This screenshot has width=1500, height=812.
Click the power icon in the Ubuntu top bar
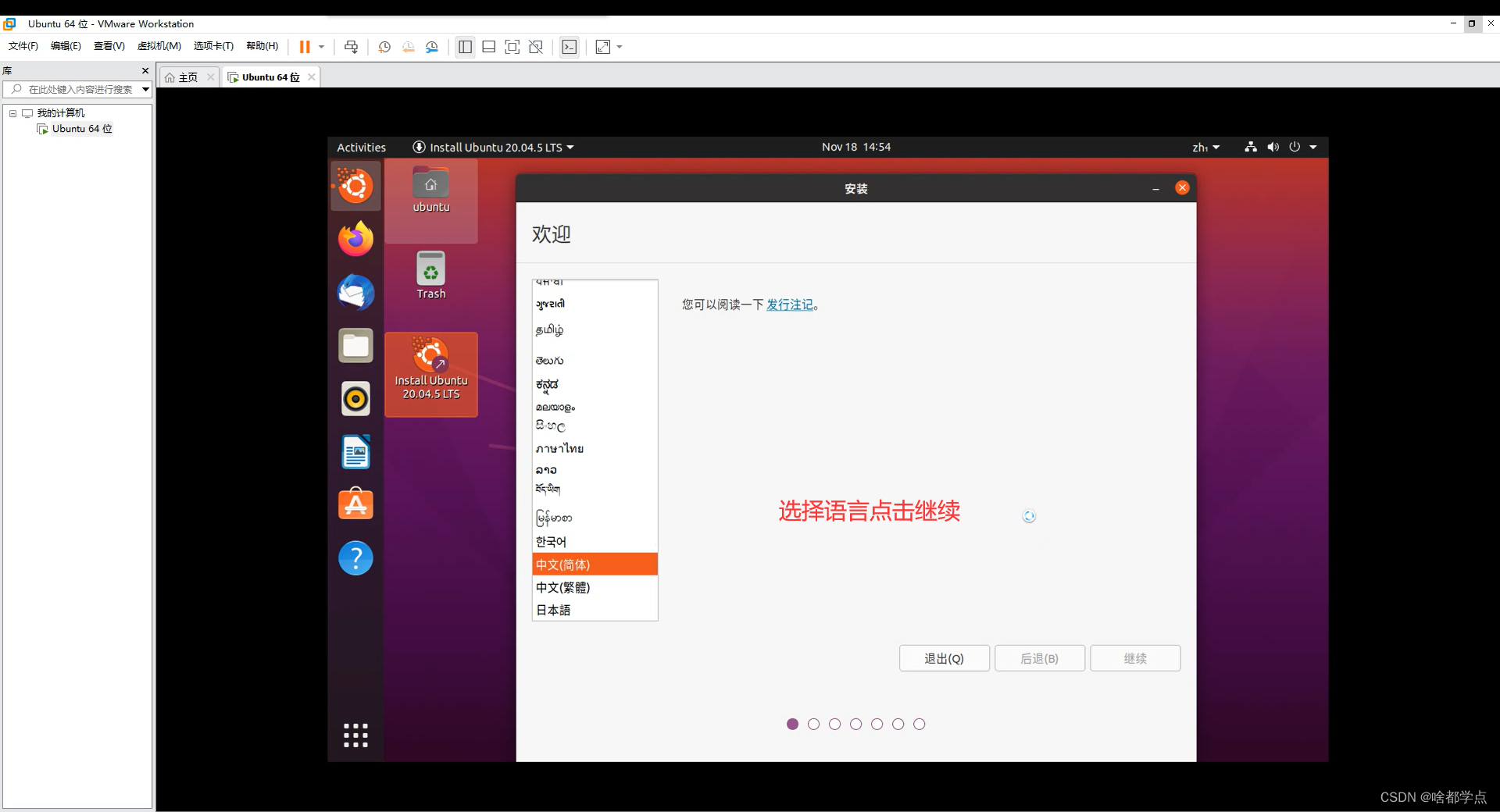[x=1295, y=147]
